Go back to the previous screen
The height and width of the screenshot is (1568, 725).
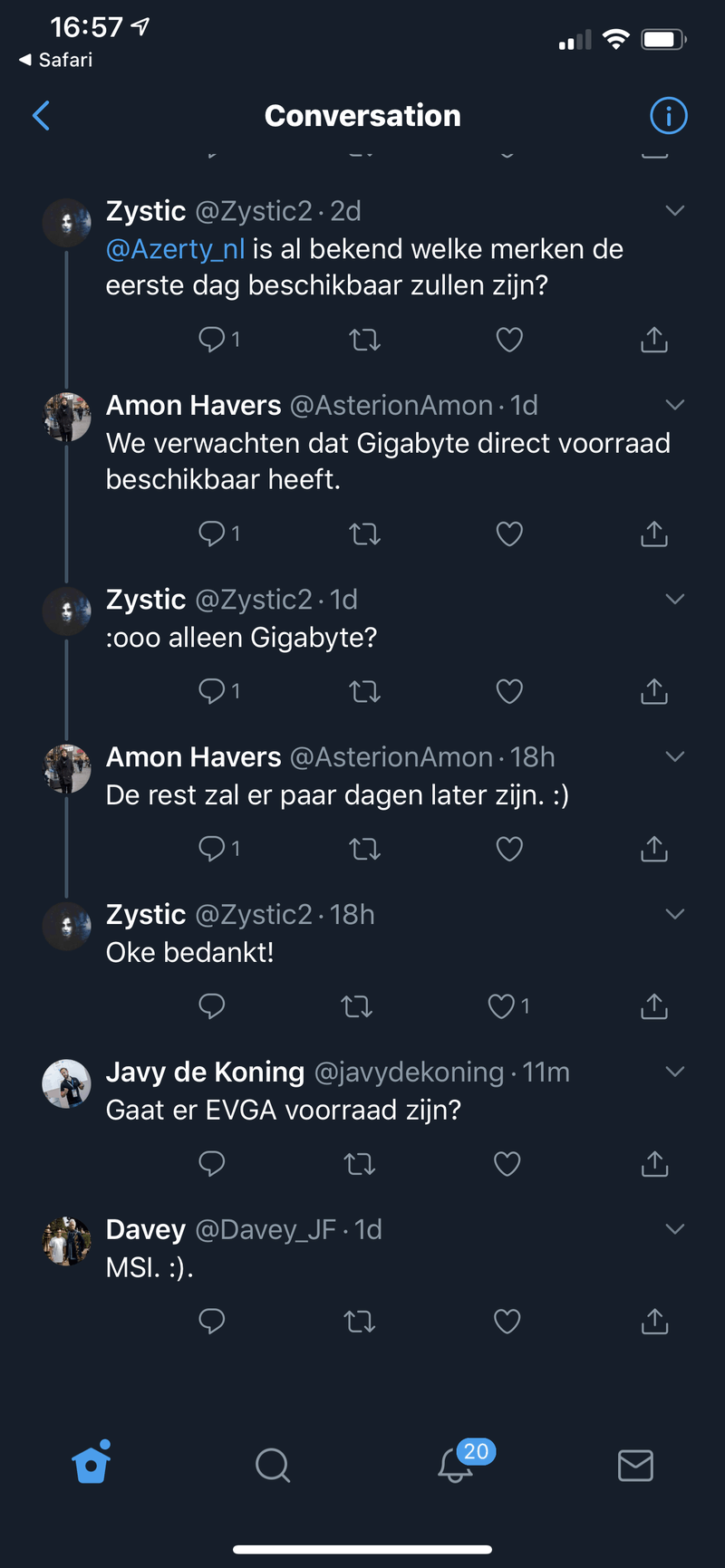(x=41, y=116)
